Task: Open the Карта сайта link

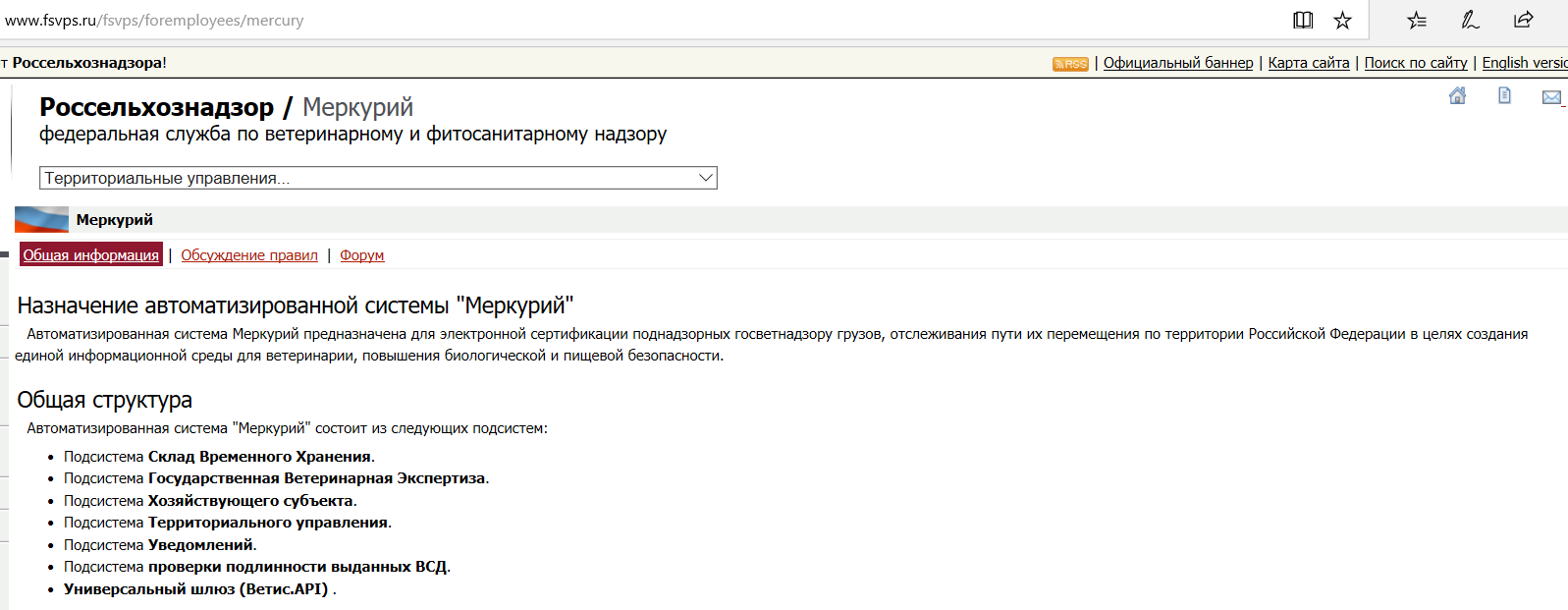Action: tap(1309, 63)
